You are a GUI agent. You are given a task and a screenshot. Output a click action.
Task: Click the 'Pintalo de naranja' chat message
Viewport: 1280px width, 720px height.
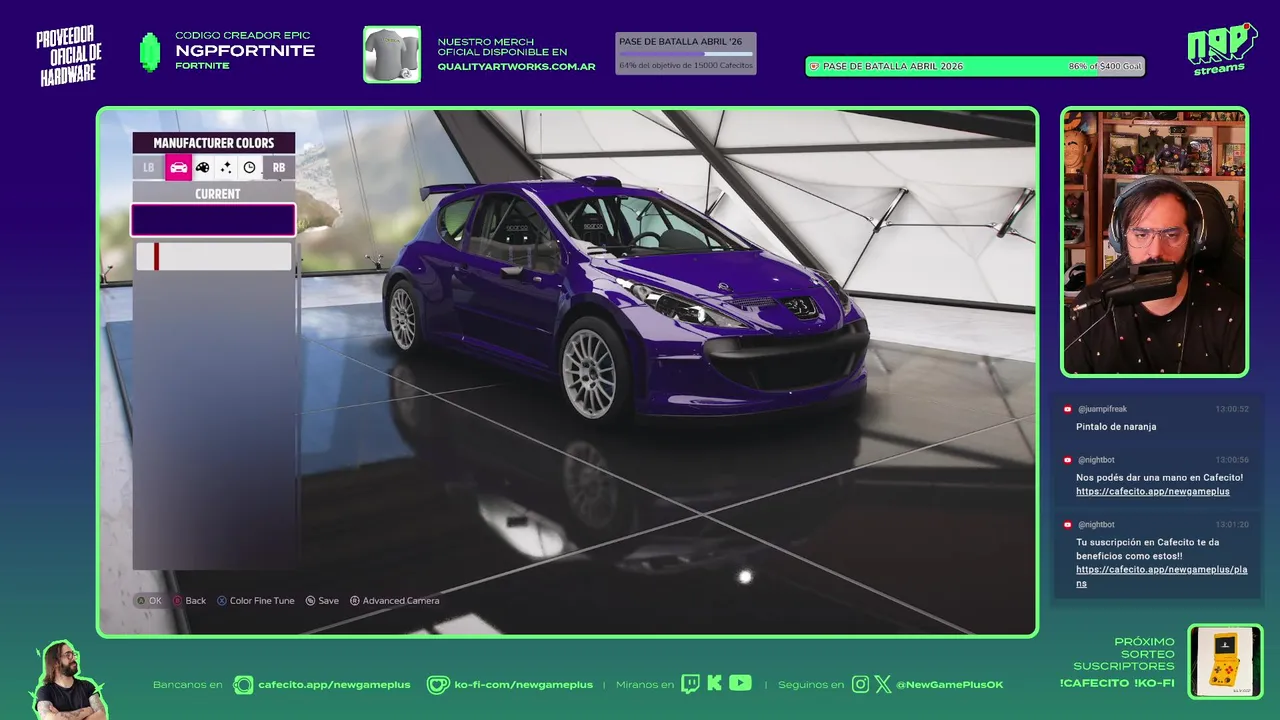pos(1116,427)
